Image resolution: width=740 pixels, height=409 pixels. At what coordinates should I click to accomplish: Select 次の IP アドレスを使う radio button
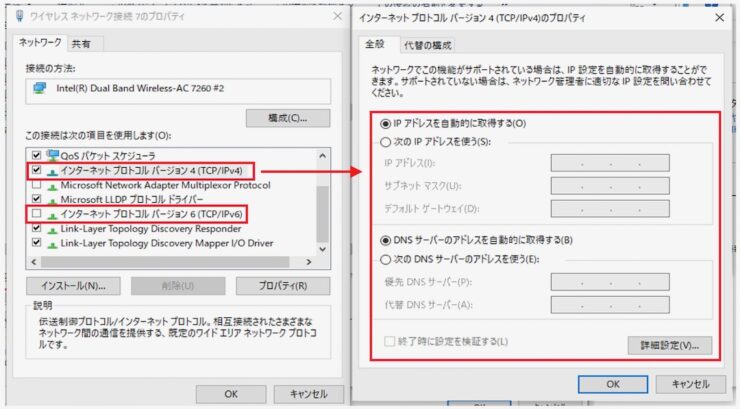pos(384,142)
